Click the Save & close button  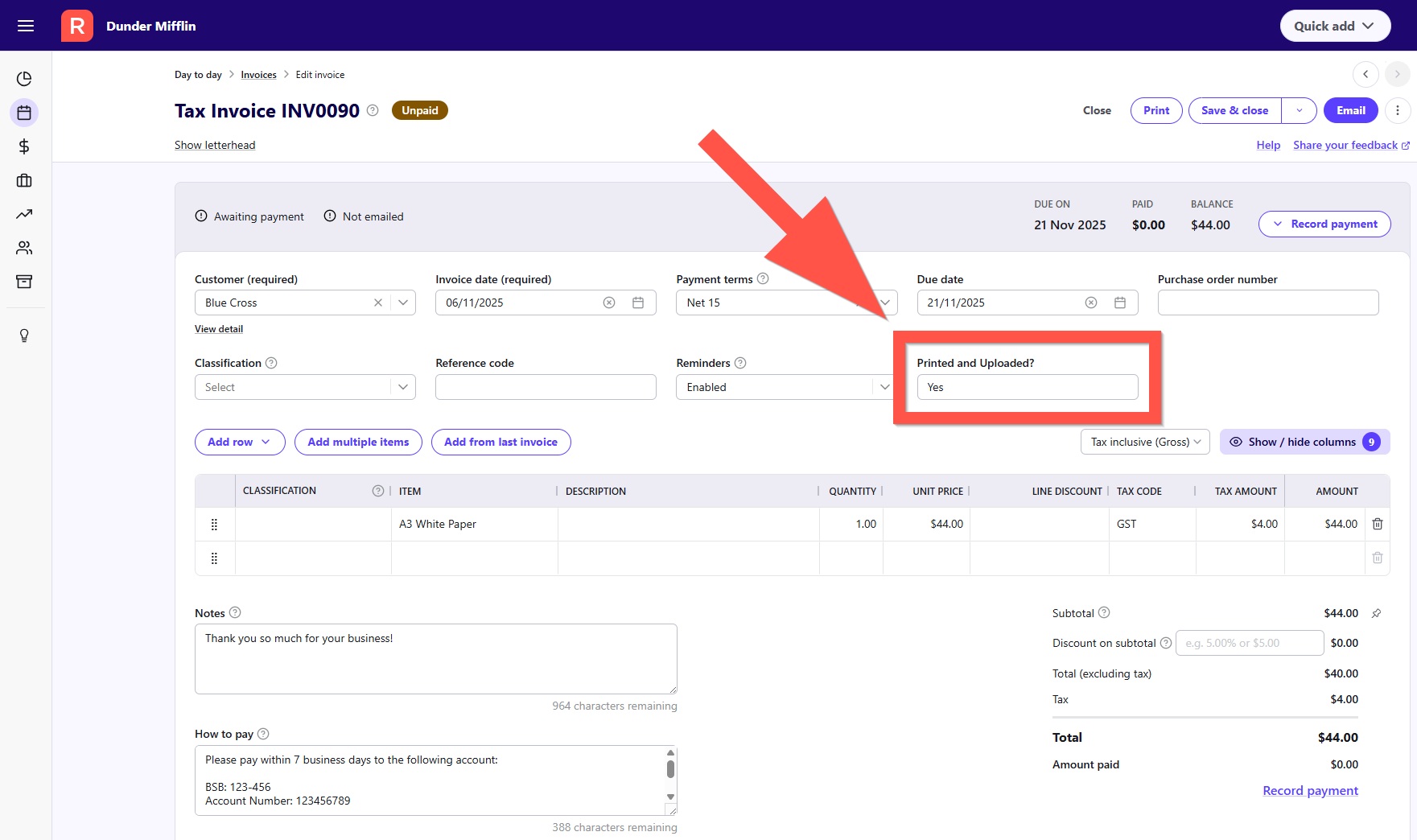[x=1235, y=110]
